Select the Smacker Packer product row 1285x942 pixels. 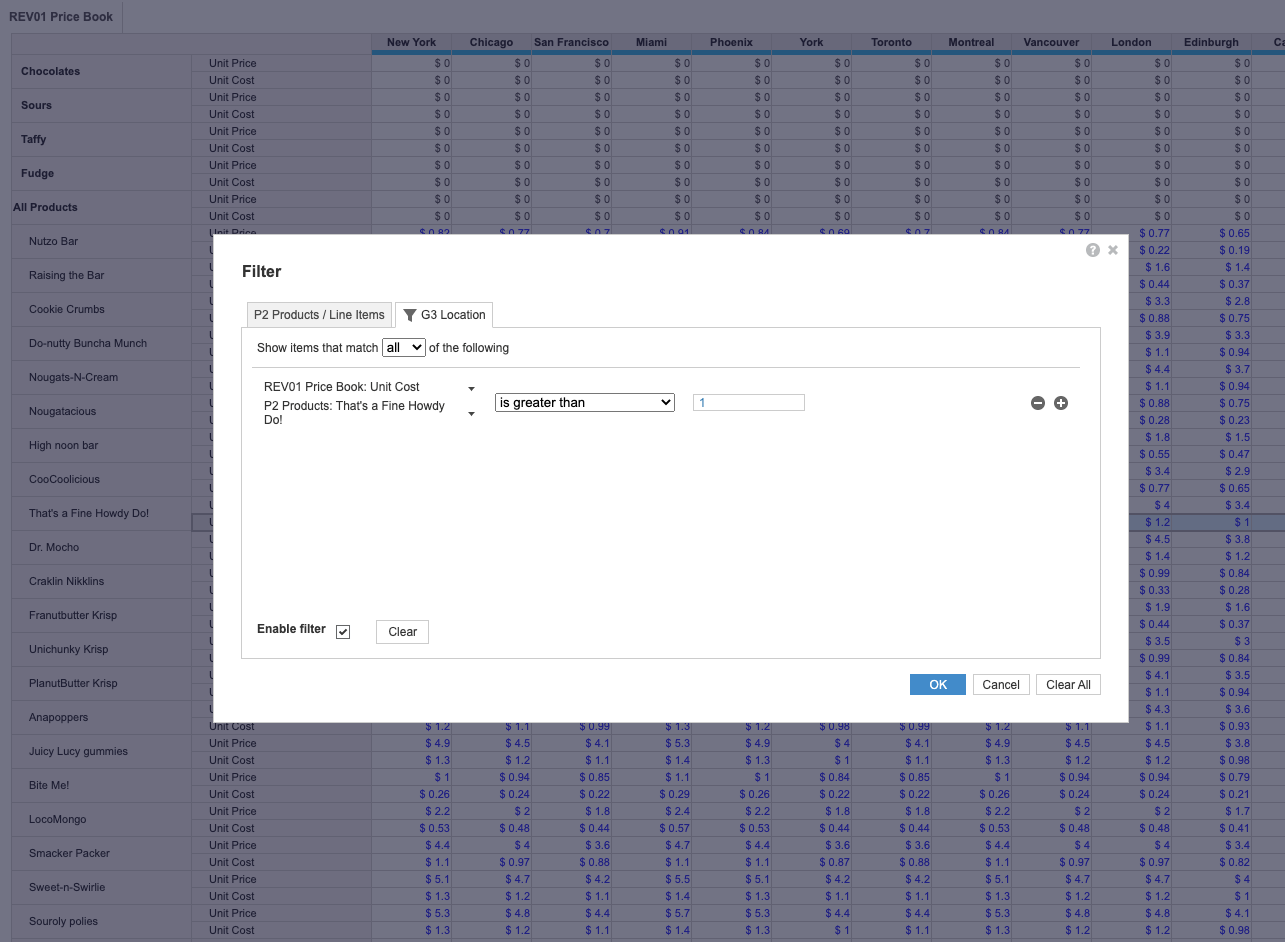click(69, 853)
